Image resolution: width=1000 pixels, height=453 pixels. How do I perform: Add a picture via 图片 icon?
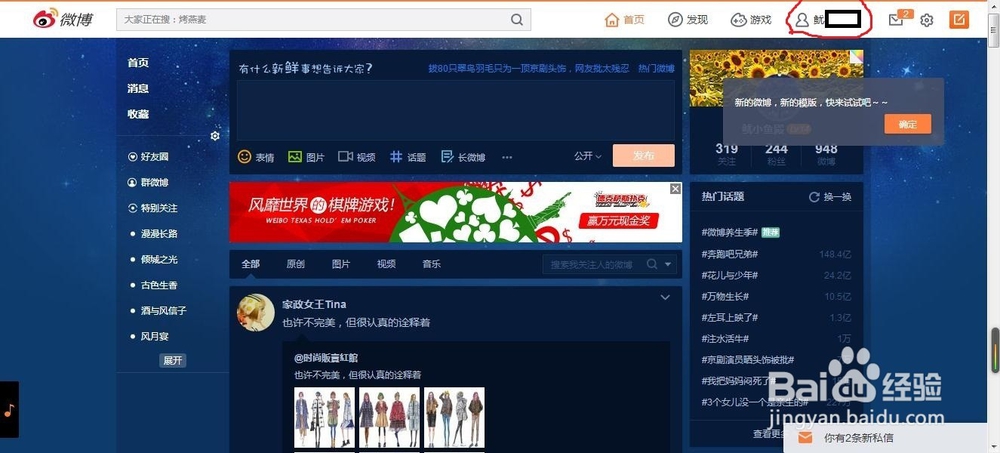(306, 157)
